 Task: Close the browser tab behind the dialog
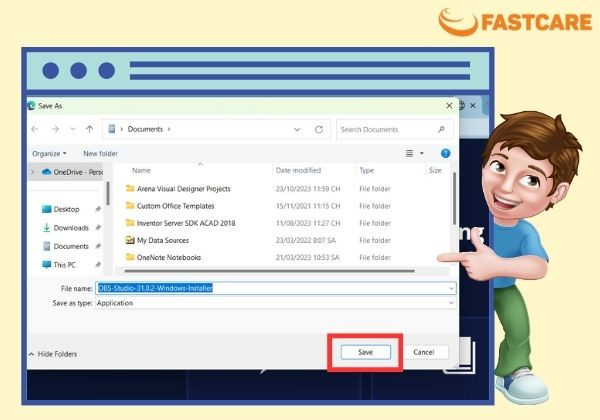pos(473,105)
